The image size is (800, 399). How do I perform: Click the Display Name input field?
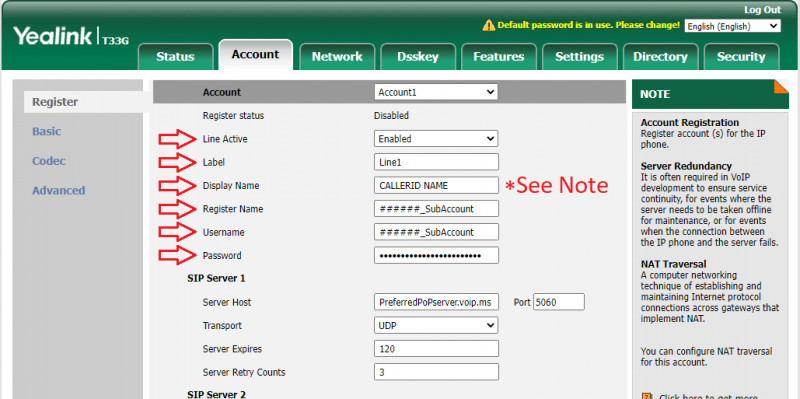(x=436, y=186)
